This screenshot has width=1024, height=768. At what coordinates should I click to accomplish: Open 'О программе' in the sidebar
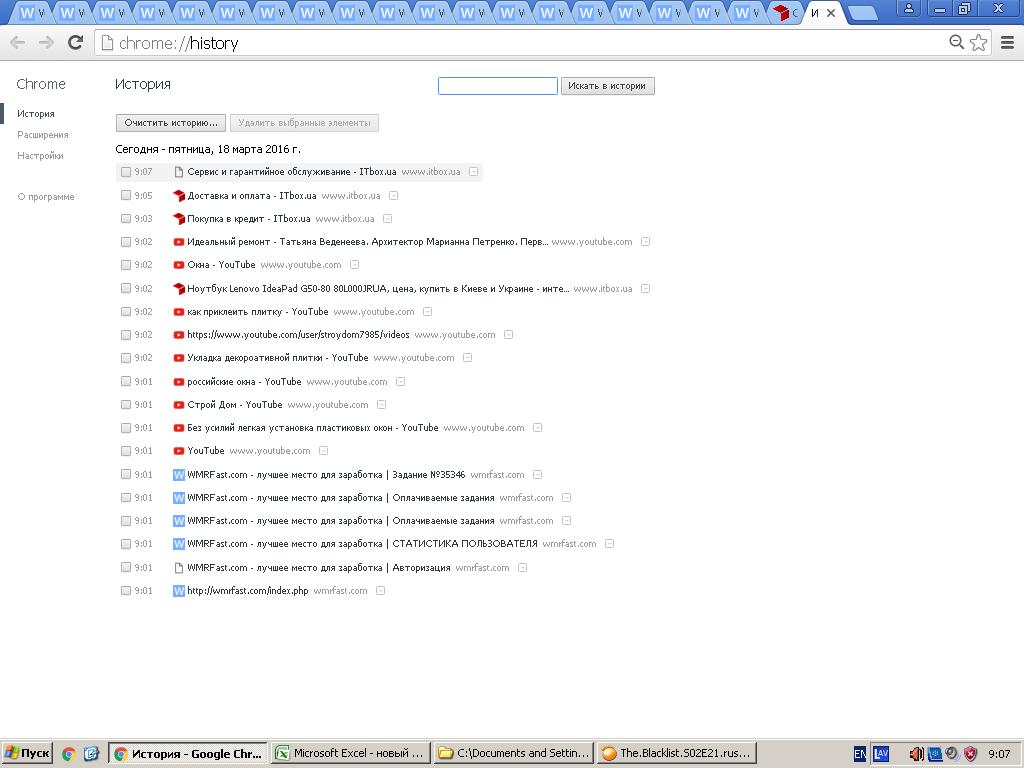46,197
